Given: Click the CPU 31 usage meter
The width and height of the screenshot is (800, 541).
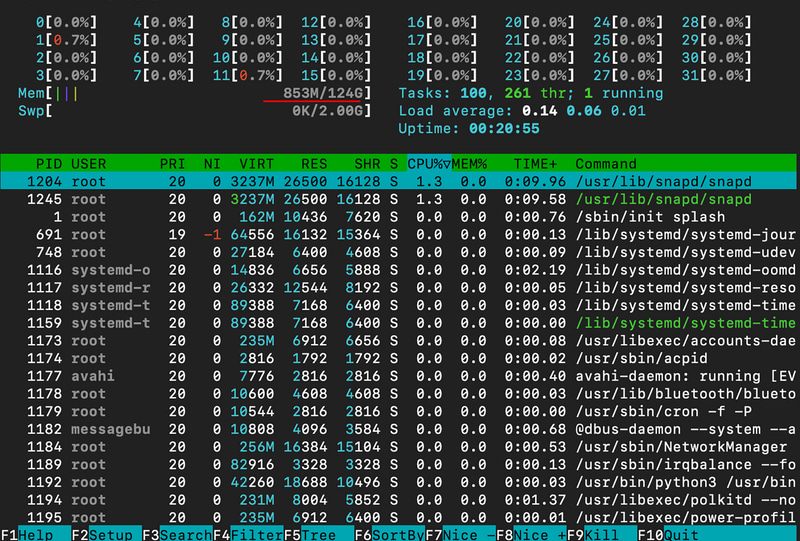Looking at the screenshot, I should click(716, 76).
